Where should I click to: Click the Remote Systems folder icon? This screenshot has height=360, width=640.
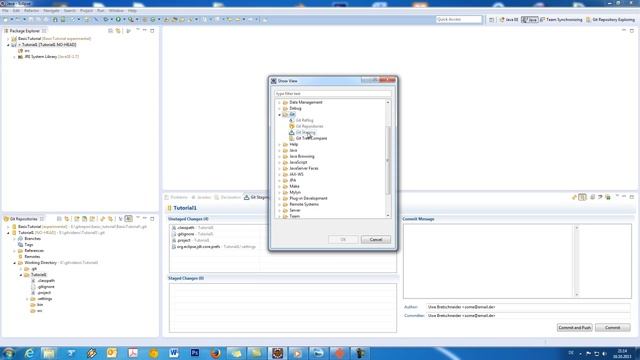285,204
